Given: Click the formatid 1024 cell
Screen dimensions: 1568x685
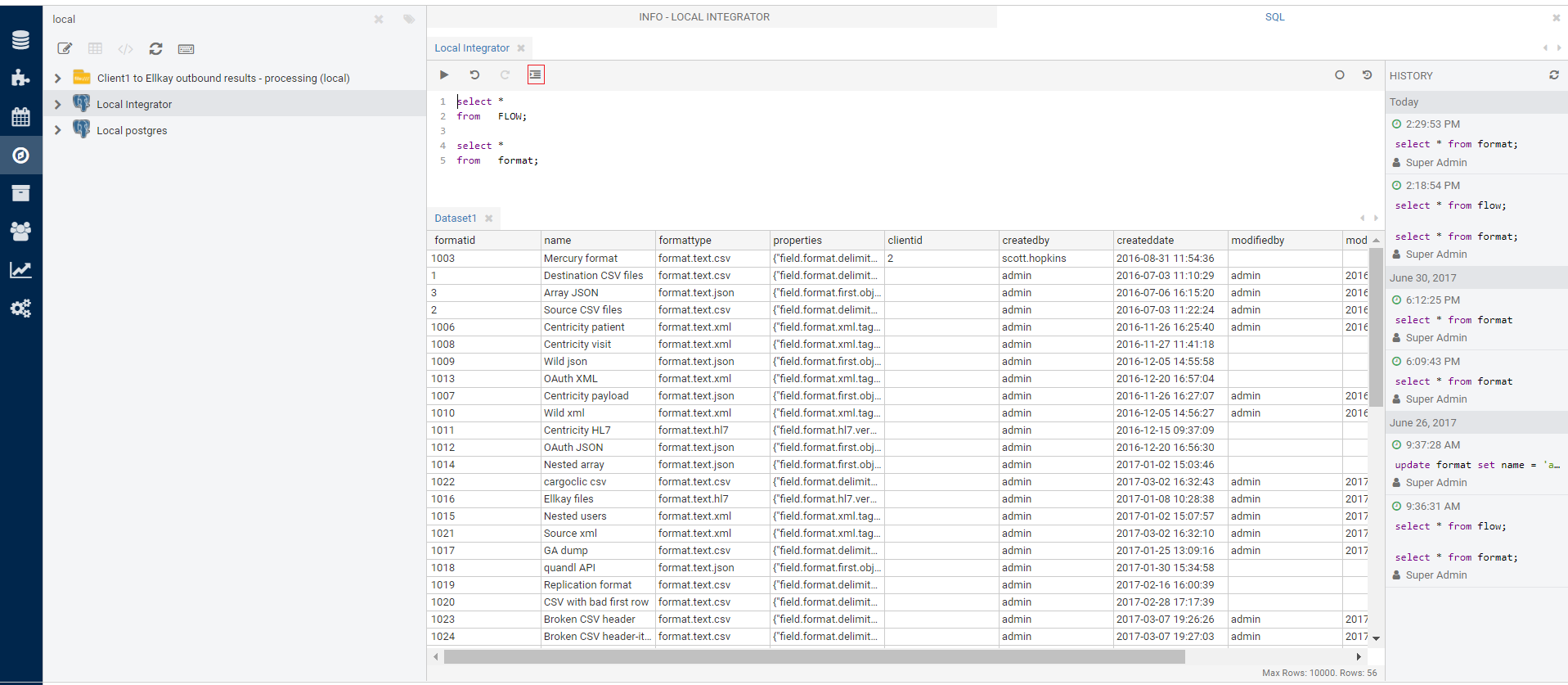Looking at the screenshot, I should [x=483, y=636].
